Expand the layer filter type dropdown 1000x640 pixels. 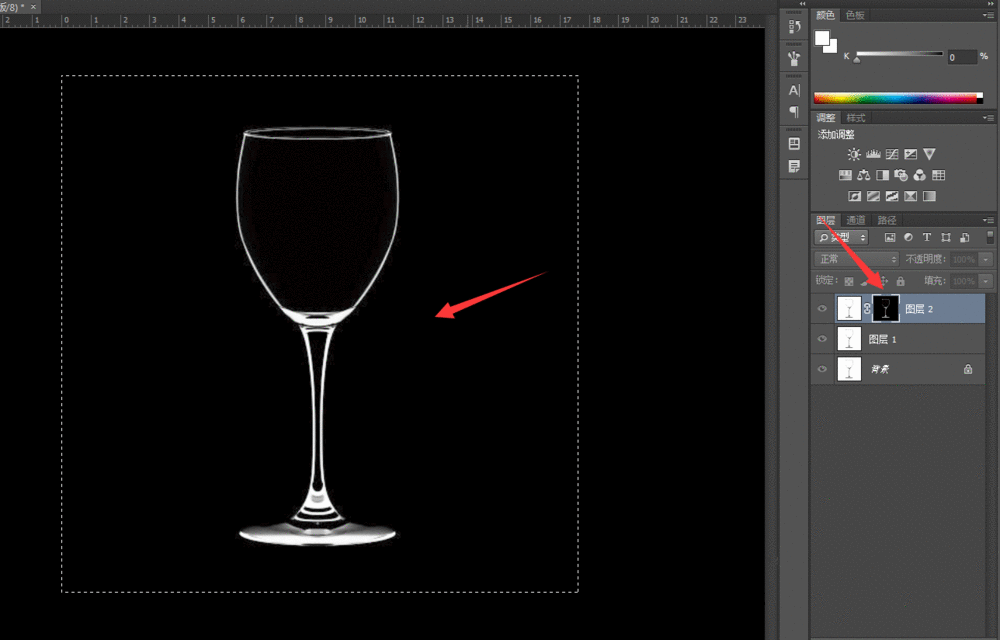tap(842, 238)
